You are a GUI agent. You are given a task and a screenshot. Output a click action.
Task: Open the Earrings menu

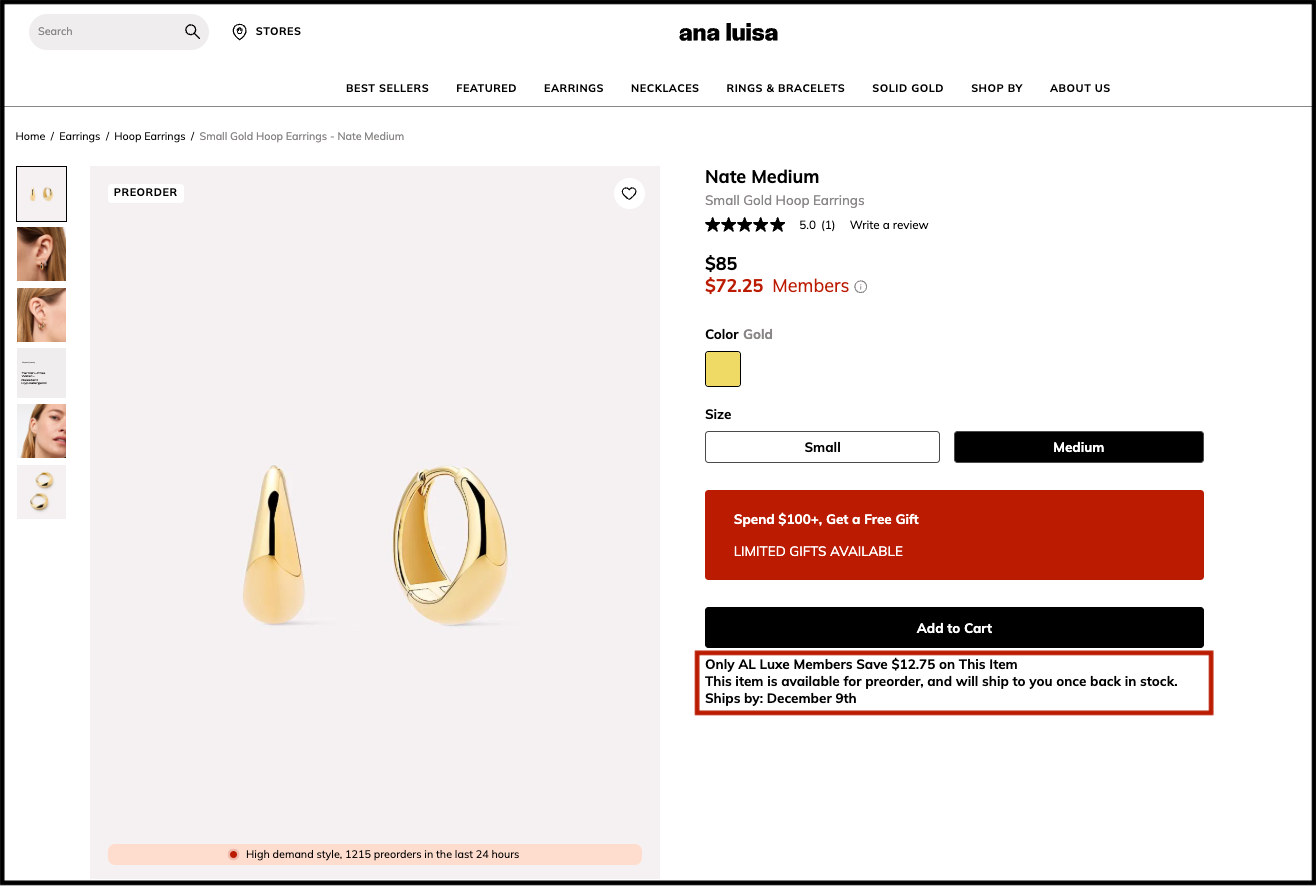573,88
